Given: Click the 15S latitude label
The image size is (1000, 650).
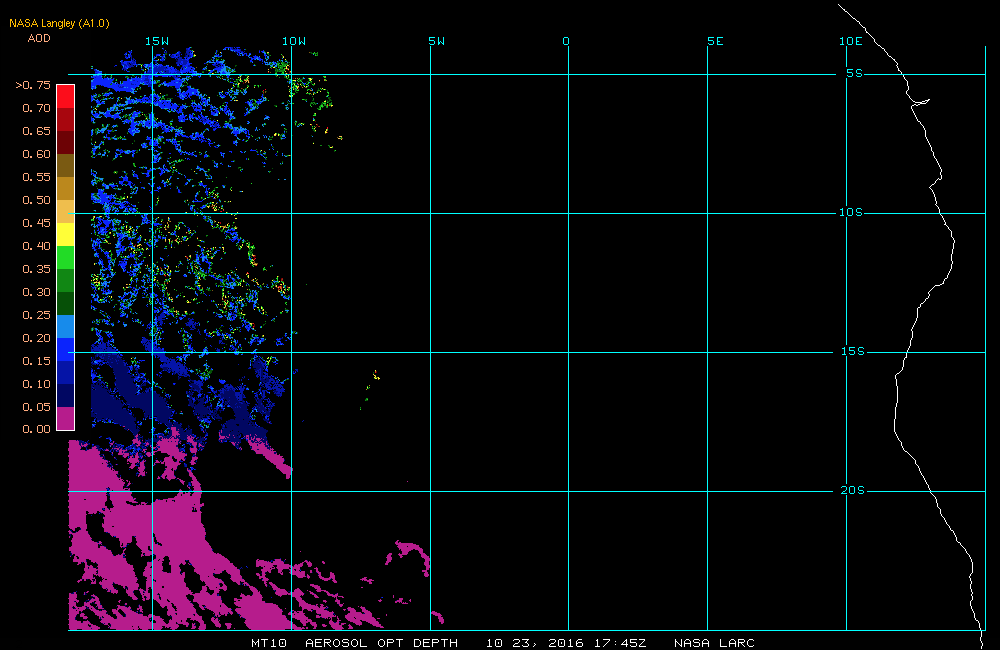Looking at the screenshot, I should click(851, 351).
